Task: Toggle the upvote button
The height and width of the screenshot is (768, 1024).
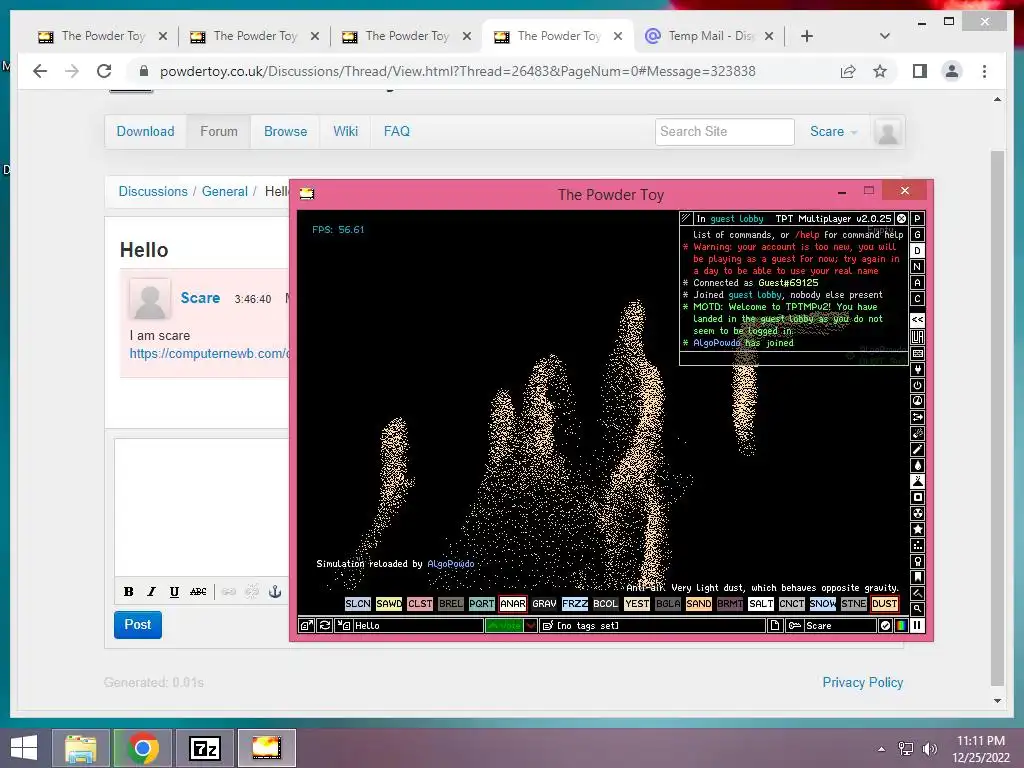Action: 504,625
